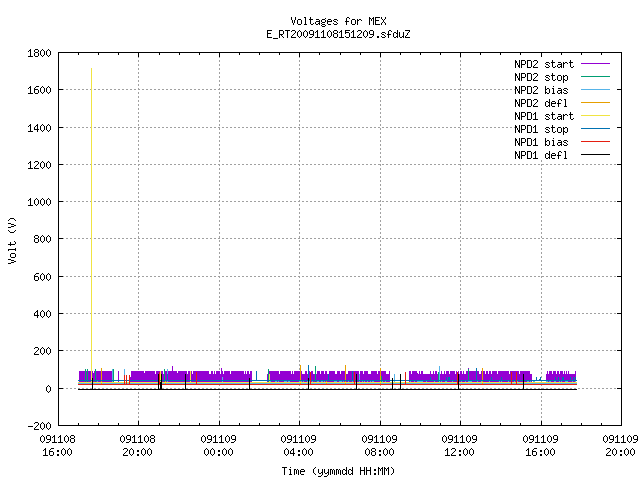This screenshot has height=480, width=640.
Task: Click the 0 y-axis tick label
Action: (x=49, y=389)
